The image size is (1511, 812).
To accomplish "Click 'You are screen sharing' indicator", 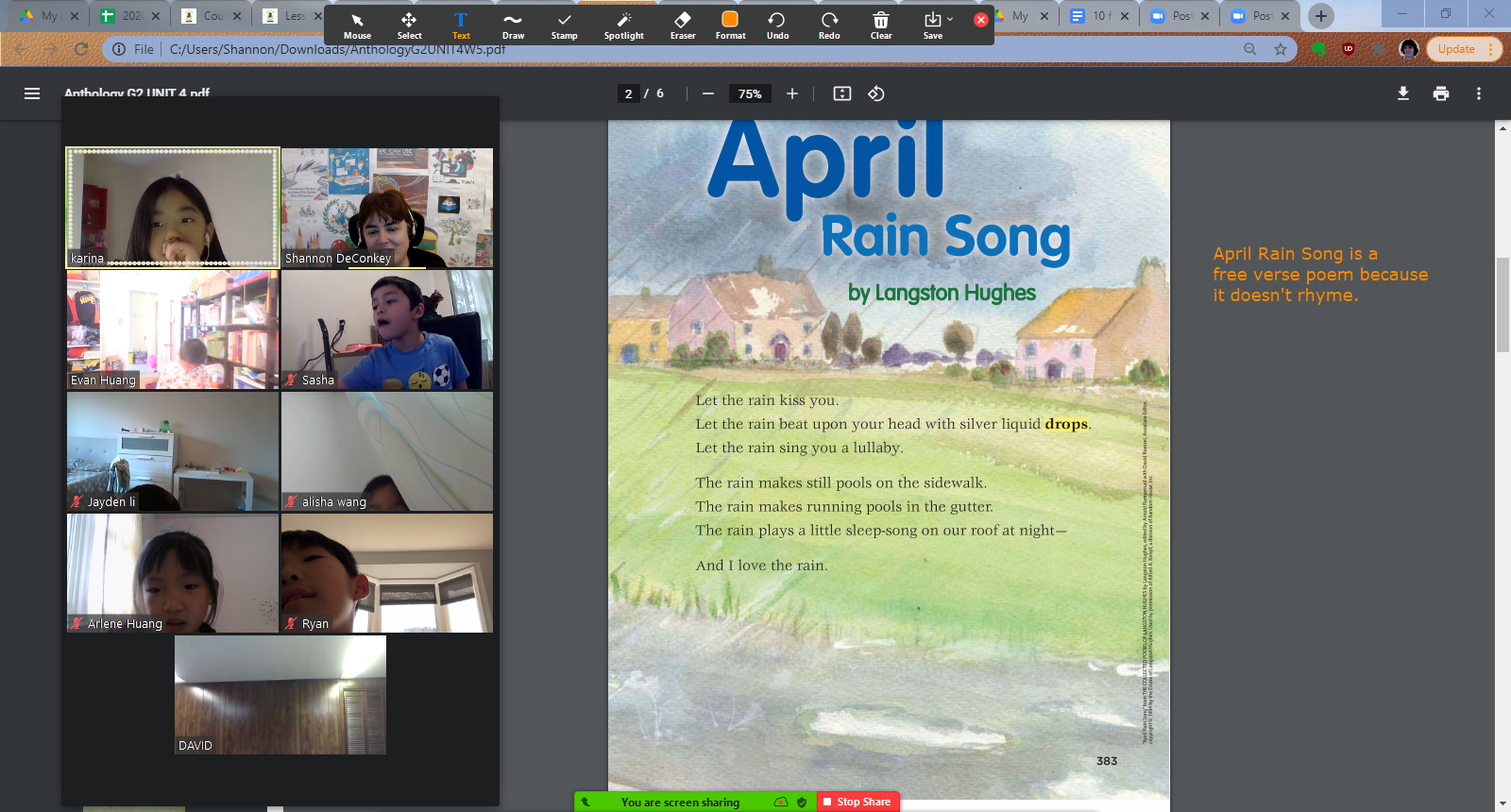I will point(680,802).
